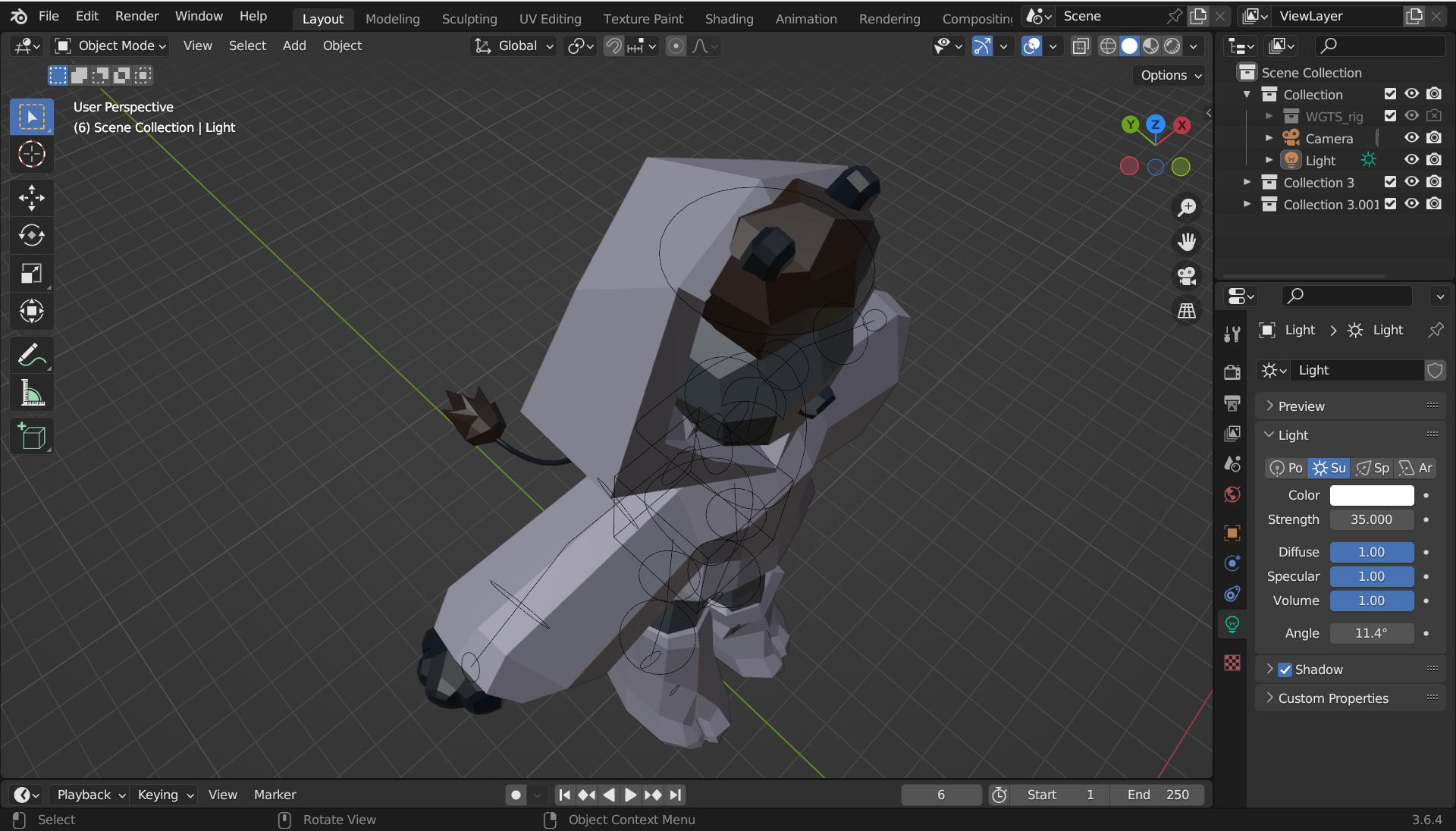This screenshot has height=831, width=1456.
Task: Activate the Transform tool
Action: click(x=32, y=312)
